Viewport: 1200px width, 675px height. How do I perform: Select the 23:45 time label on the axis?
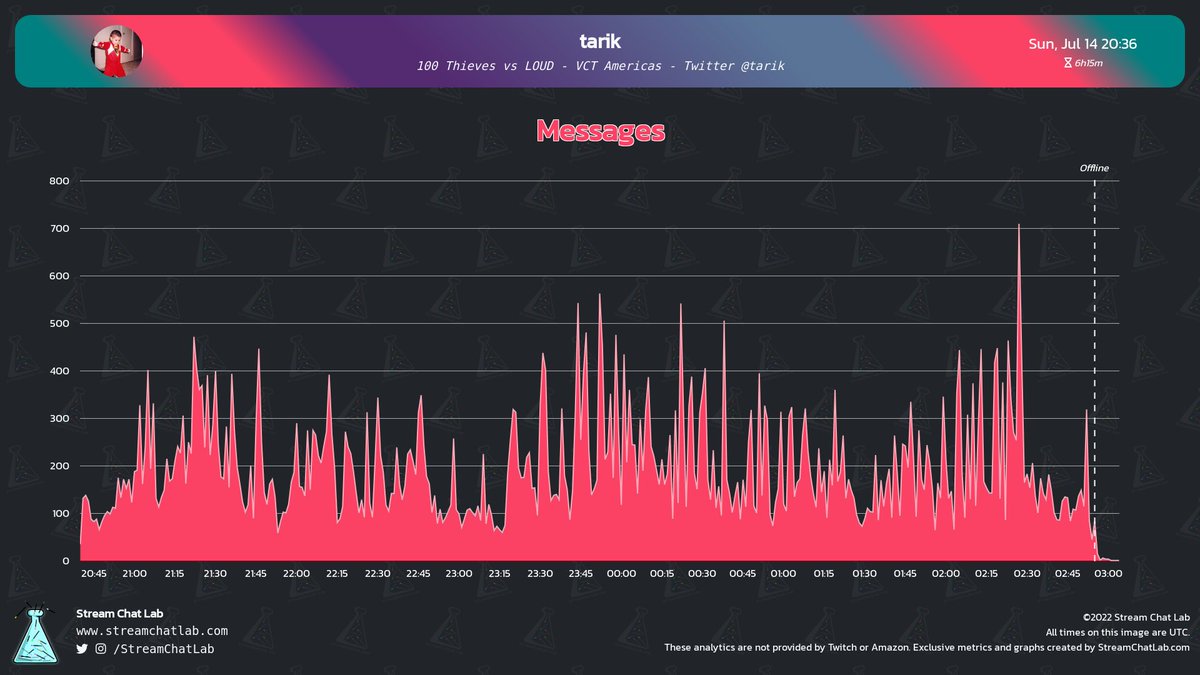click(580, 573)
